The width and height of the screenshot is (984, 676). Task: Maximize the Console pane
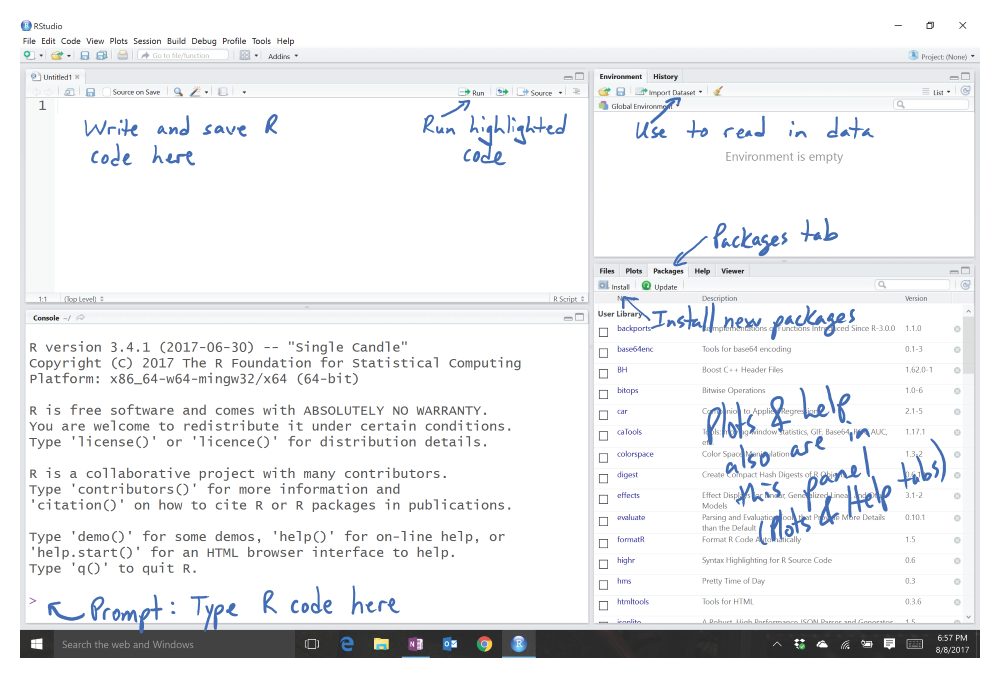pos(580,317)
